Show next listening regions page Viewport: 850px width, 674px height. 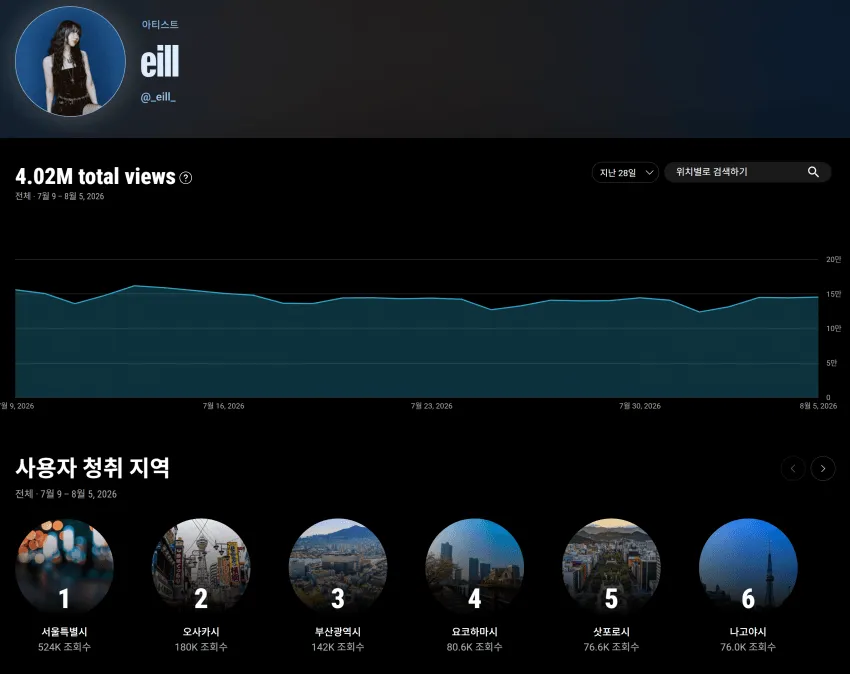(x=823, y=468)
